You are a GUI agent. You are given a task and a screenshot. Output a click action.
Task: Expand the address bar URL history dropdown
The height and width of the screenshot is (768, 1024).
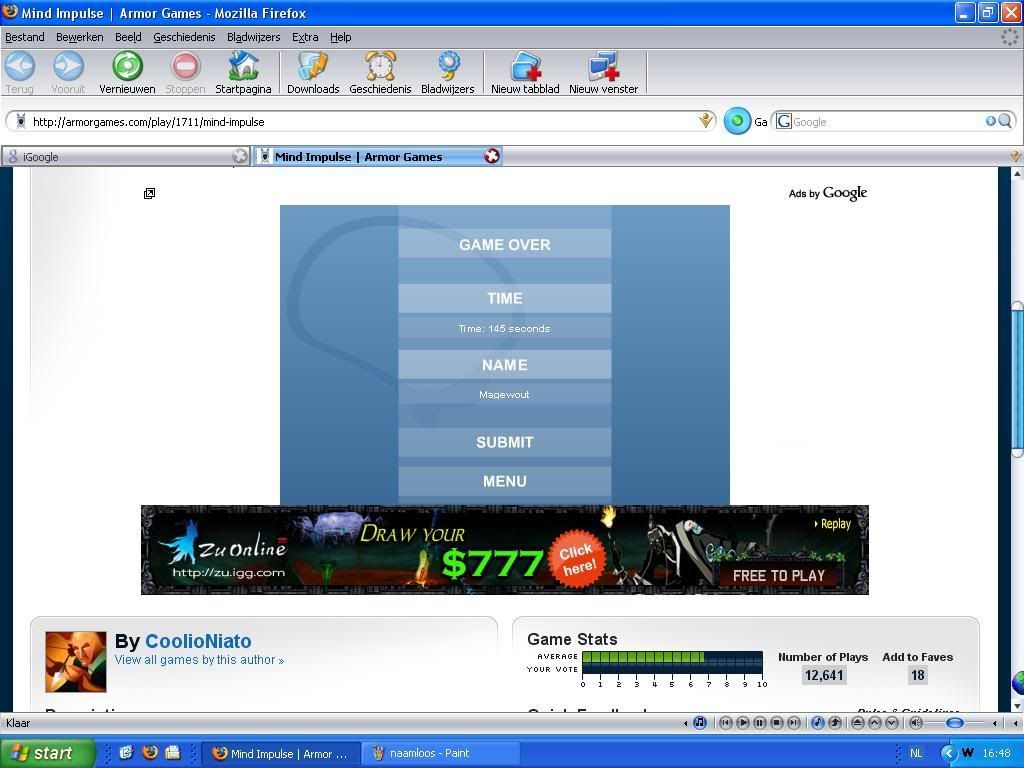click(706, 121)
